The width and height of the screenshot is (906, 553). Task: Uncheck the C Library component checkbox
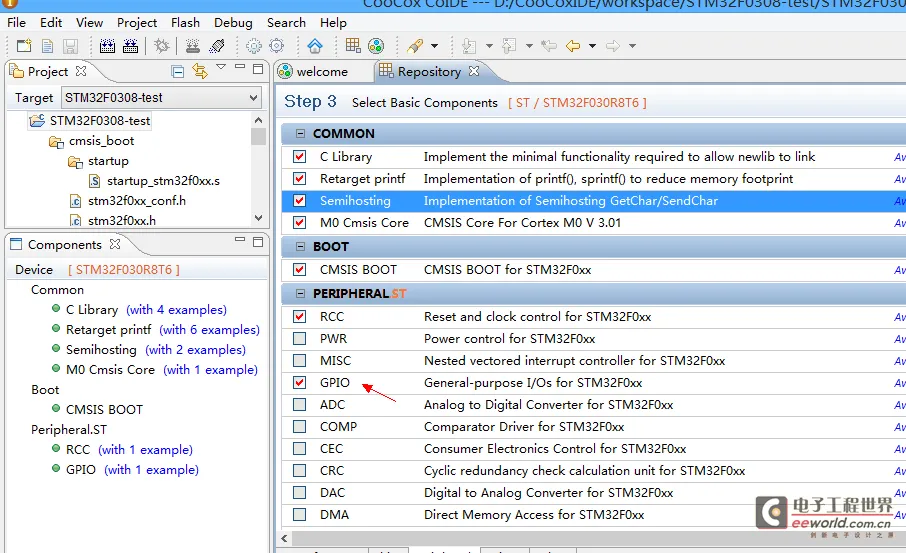pos(299,157)
